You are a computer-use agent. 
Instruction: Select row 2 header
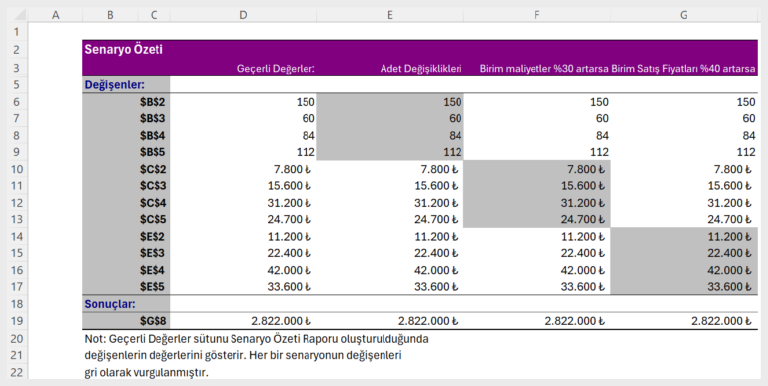point(17,49)
